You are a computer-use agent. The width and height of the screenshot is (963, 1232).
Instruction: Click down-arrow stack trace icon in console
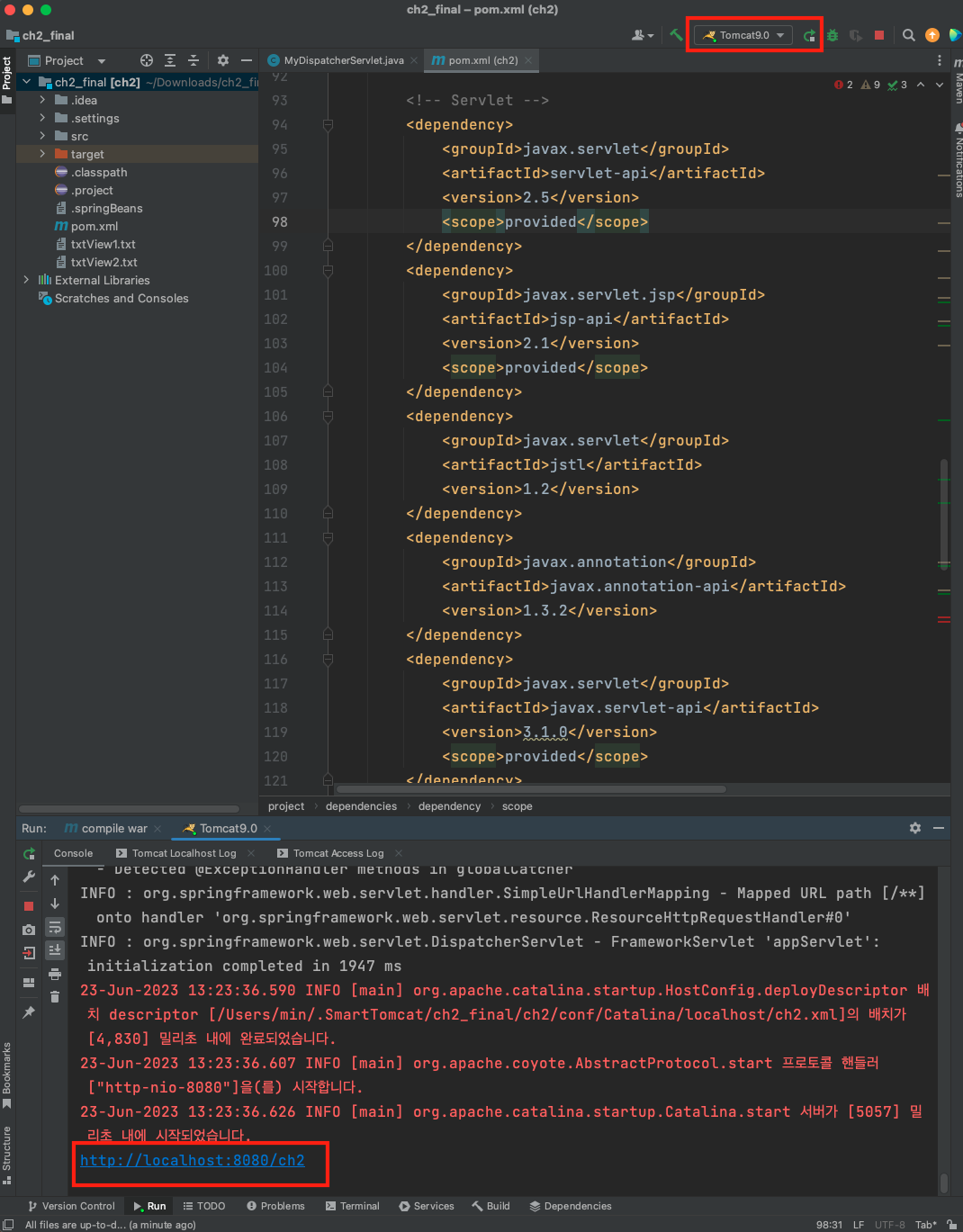pos(55,903)
